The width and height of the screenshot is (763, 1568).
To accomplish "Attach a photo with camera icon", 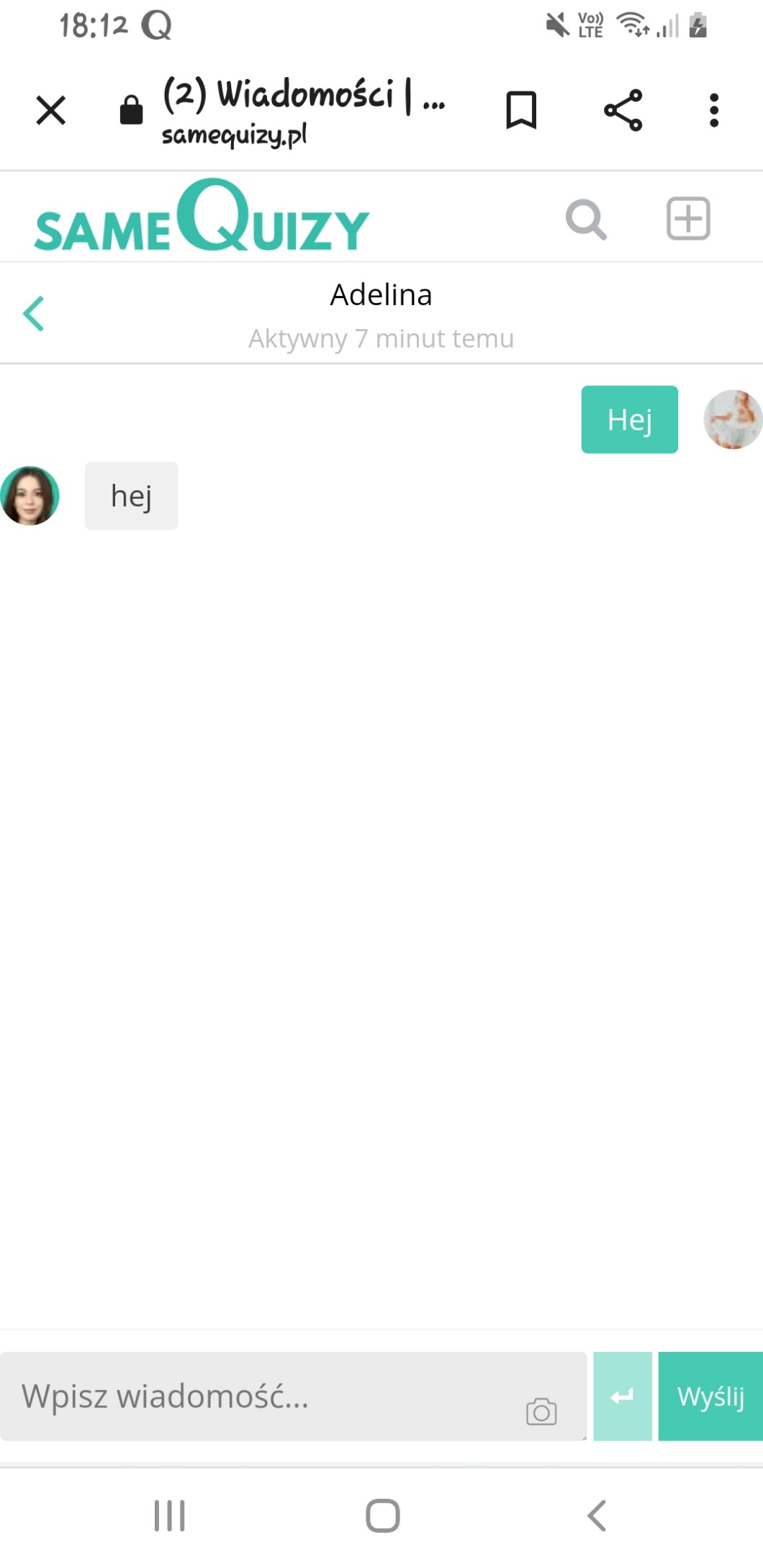I will click(x=541, y=1411).
